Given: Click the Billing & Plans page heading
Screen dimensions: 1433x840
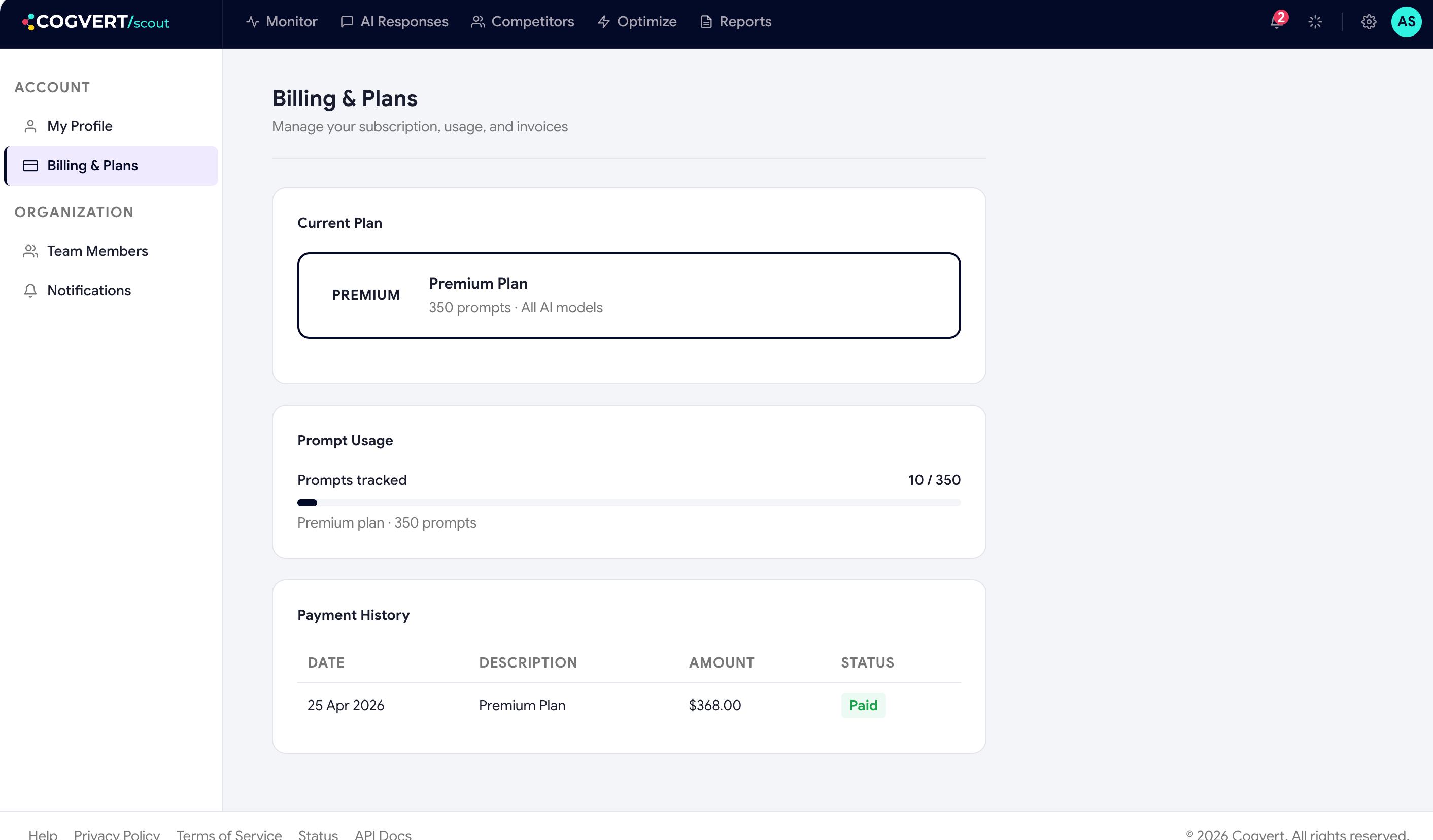Looking at the screenshot, I should coord(345,98).
